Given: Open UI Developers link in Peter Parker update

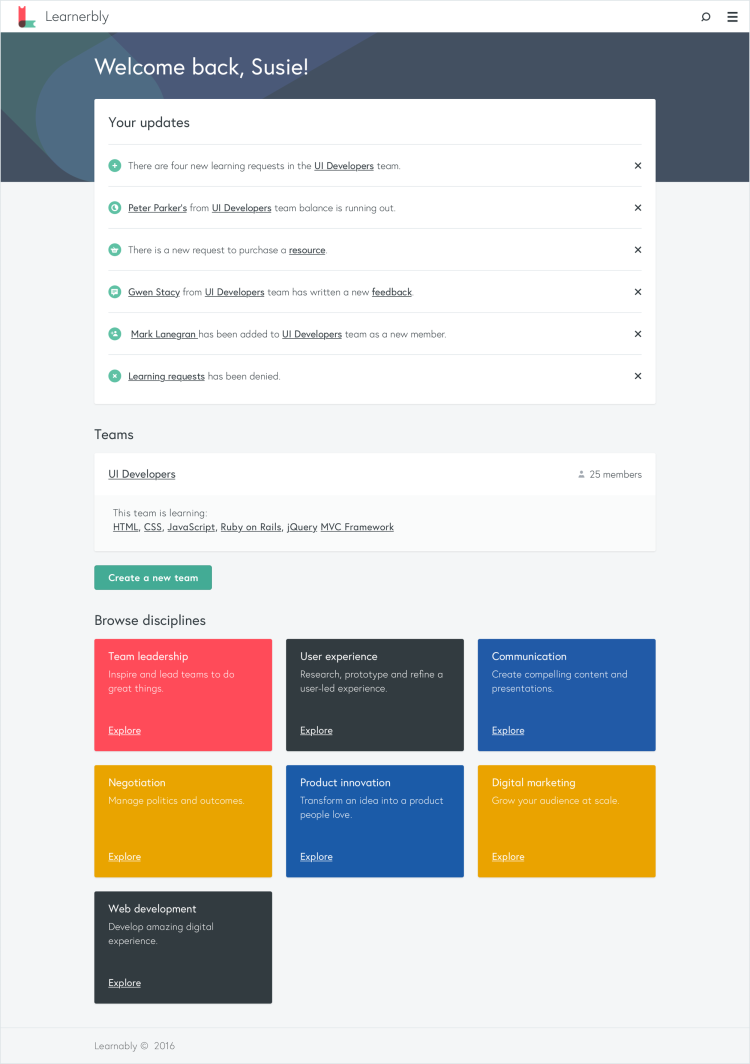Looking at the screenshot, I should coord(242,208).
